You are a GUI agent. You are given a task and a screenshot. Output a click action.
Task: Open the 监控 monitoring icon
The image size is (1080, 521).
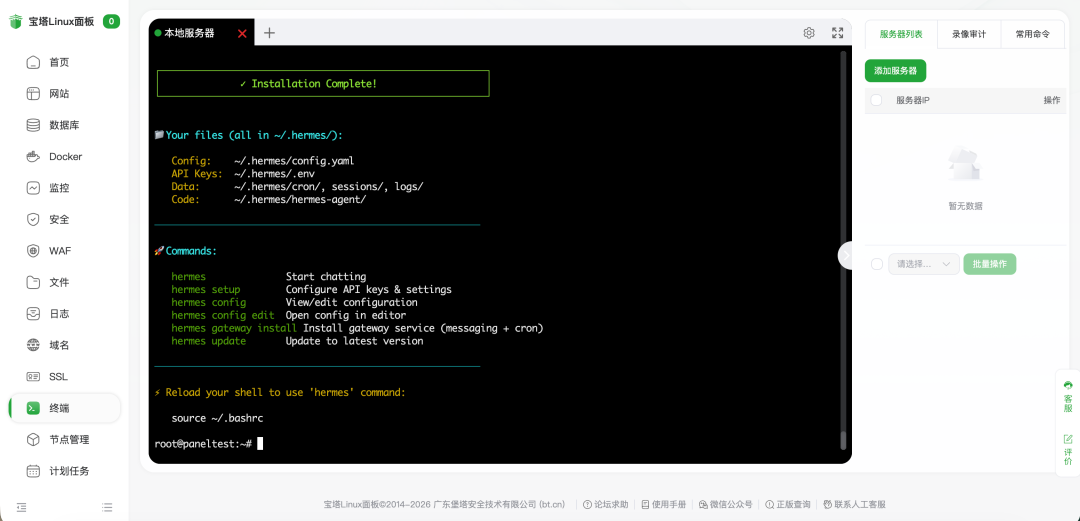pyautogui.click(x=33, y=188)
